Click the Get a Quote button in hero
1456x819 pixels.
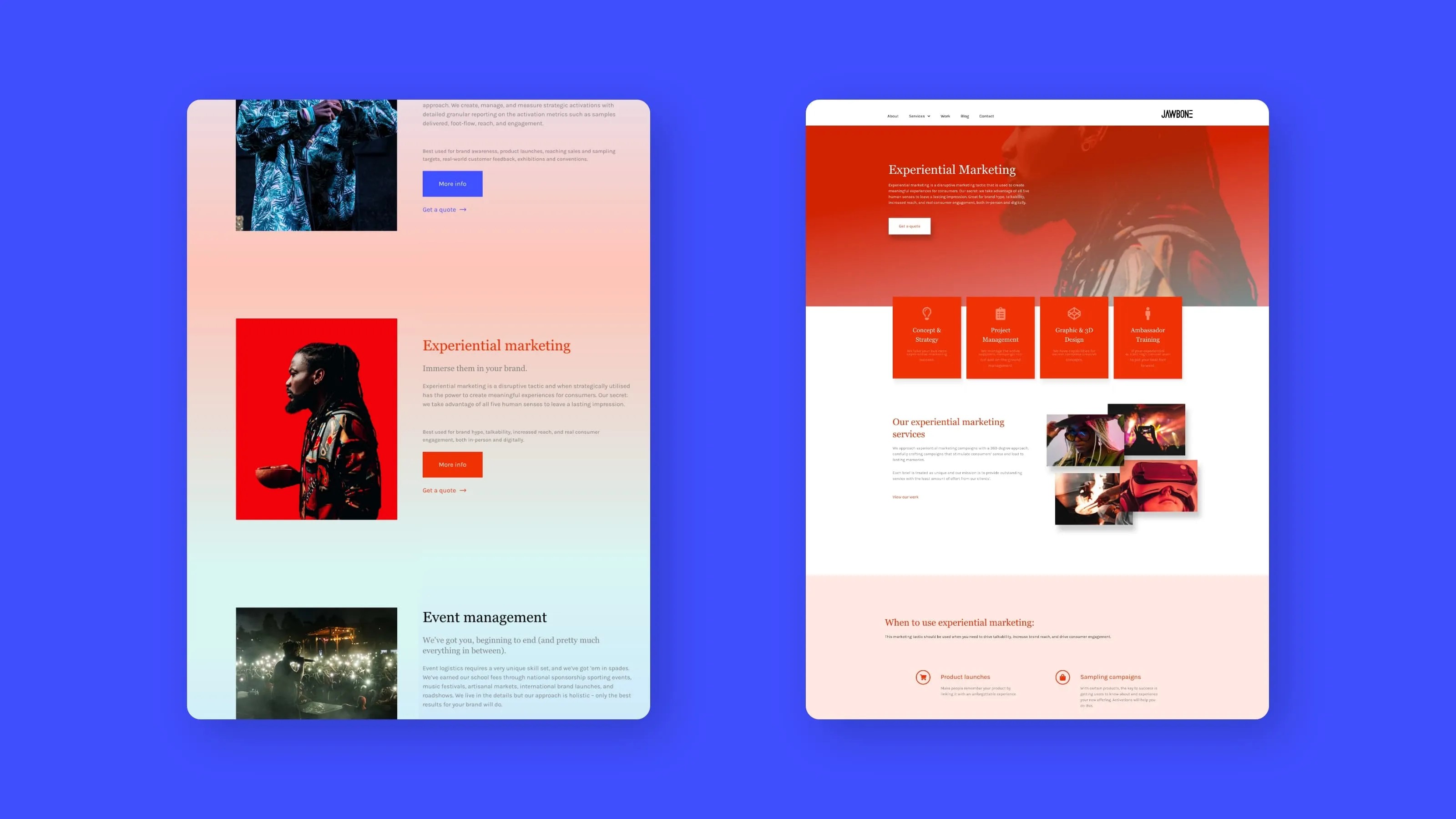tap(909, 226)
